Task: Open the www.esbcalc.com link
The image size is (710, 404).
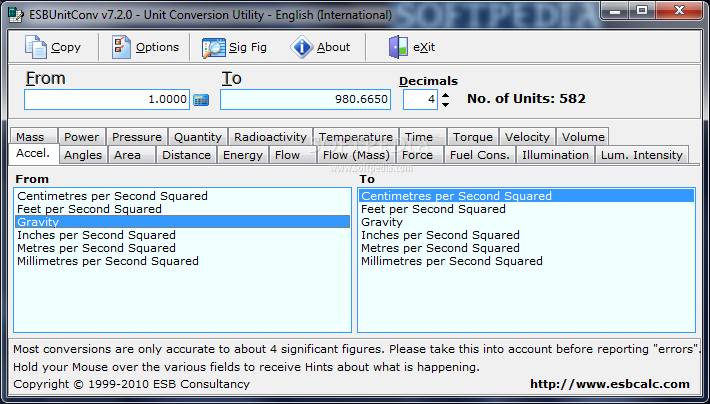Action: [609, 385]
